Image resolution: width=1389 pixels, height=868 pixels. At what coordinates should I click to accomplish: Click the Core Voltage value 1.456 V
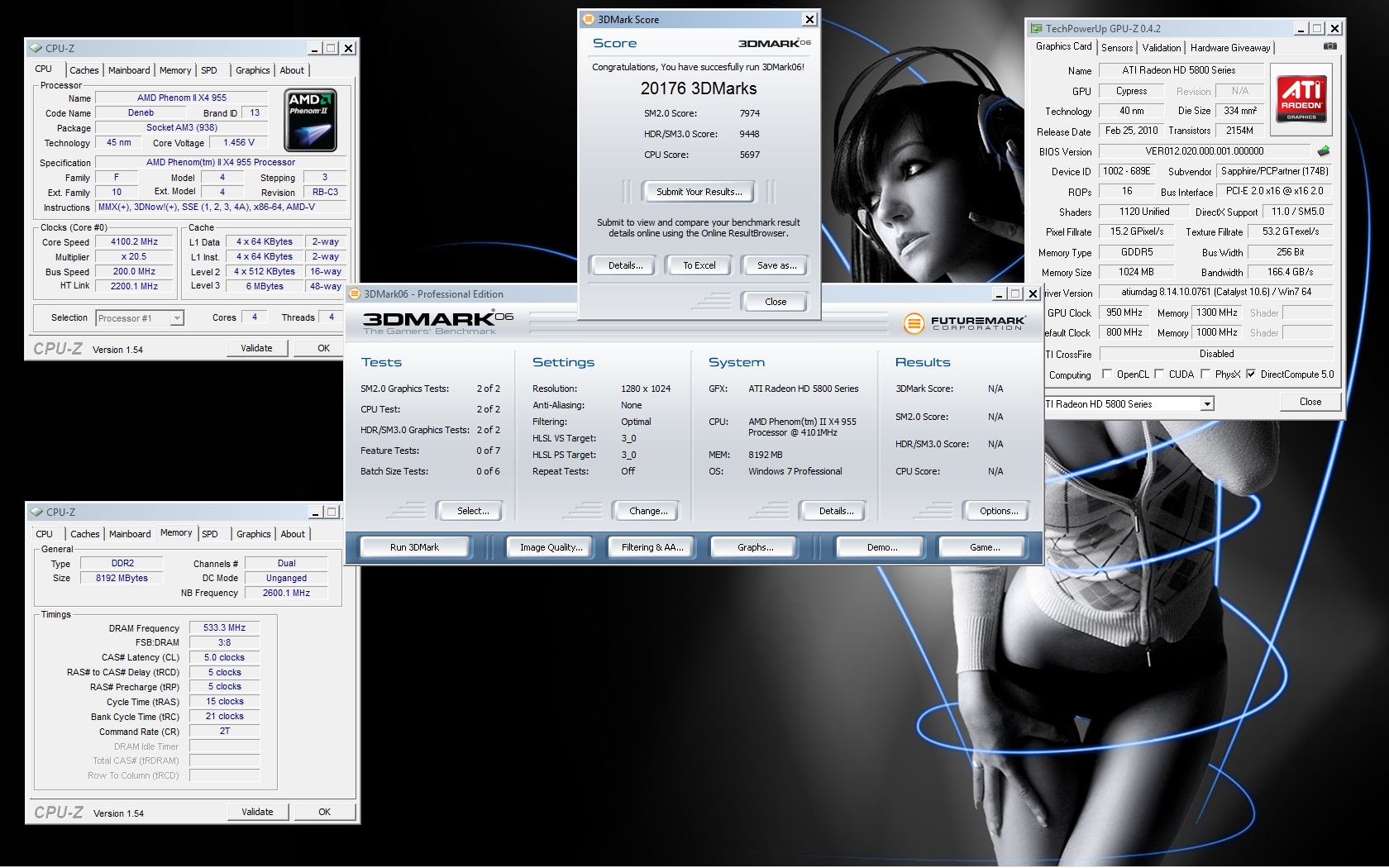[x=239, y=142]
